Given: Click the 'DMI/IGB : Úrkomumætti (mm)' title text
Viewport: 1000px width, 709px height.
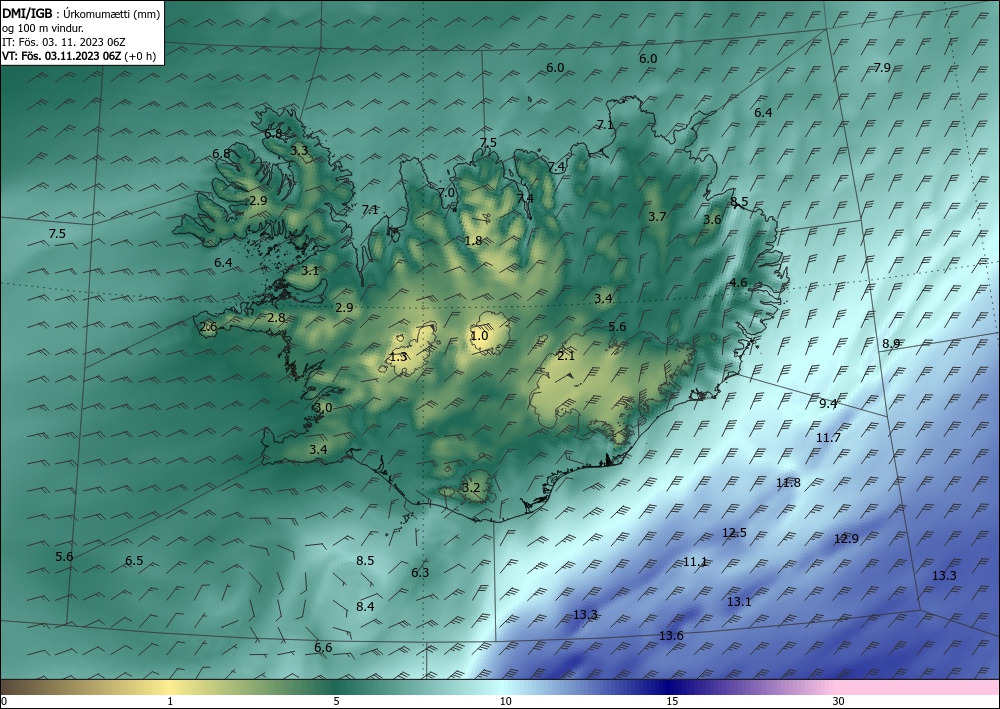Looking at the screenshot, I should pyautogui.click(x=81, y=14).
